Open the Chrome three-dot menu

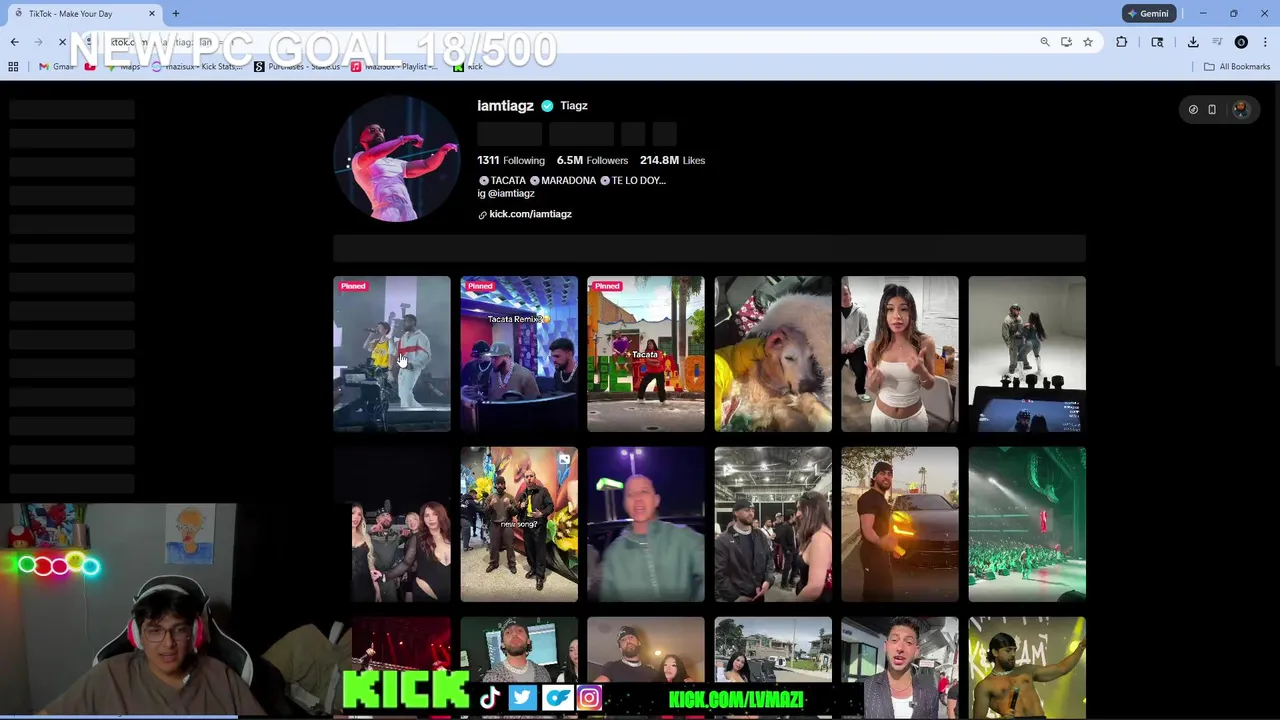click(1265, 42)
